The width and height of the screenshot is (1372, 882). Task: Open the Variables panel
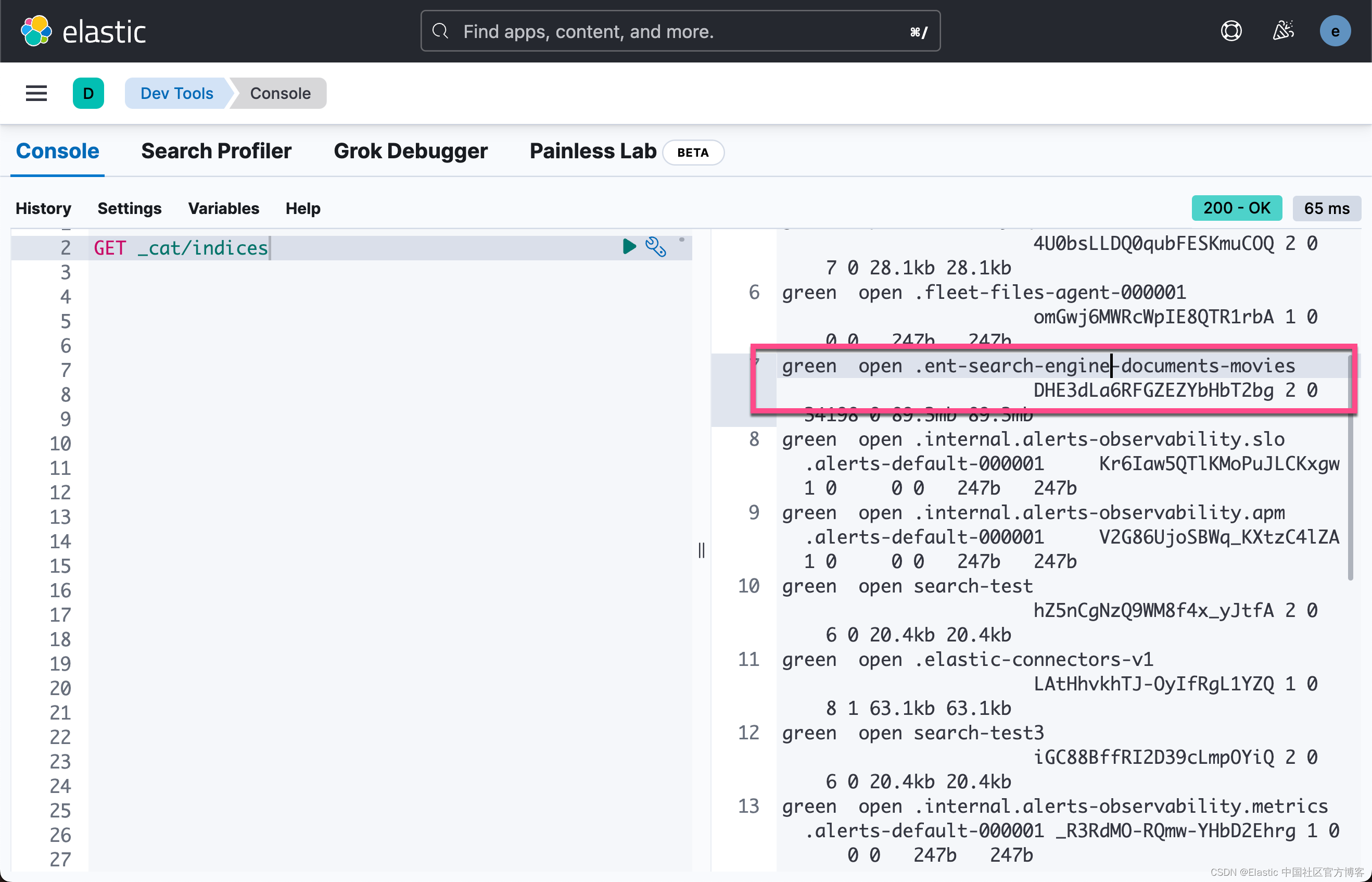coord(223,208)
